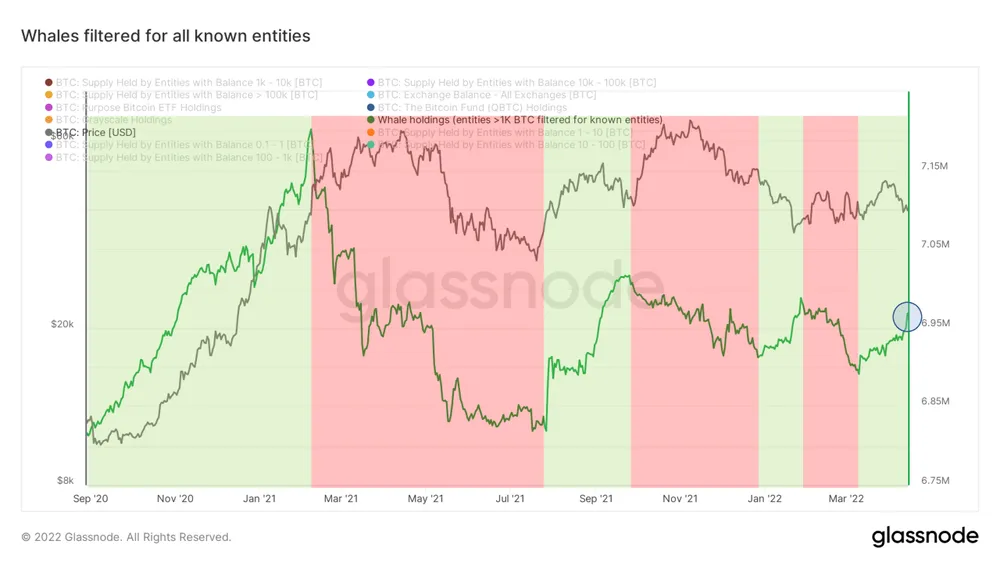Toggle the BTC: Price [USD] series label
Image resolution: width=1000 pixels, height=562 pixels.
[96, 132]
